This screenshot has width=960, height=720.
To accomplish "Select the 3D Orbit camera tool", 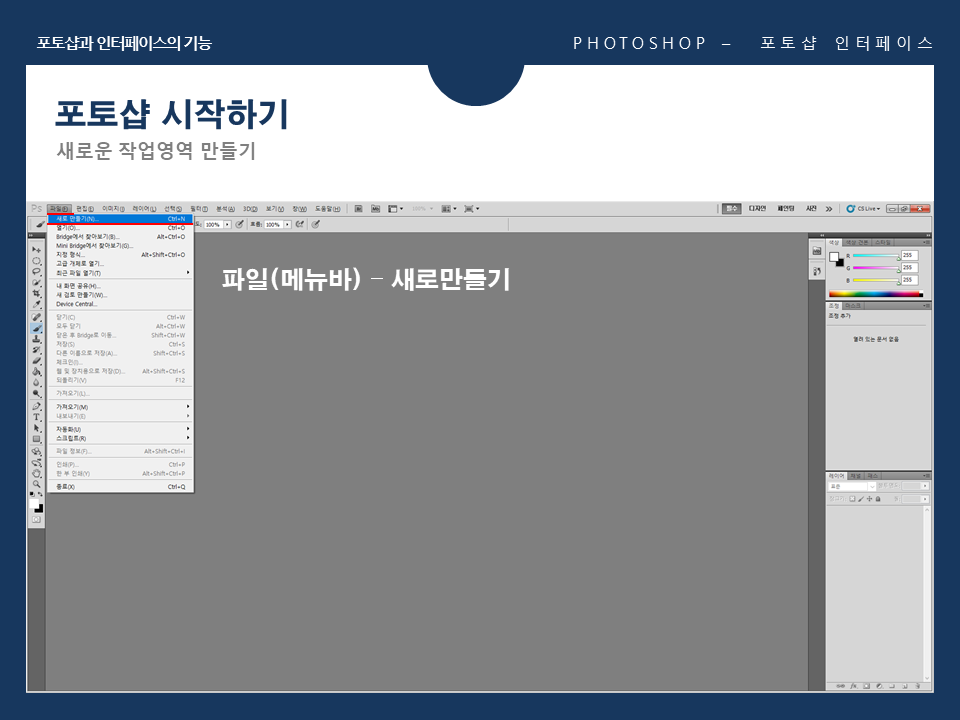I will click(x=37, y=462).
